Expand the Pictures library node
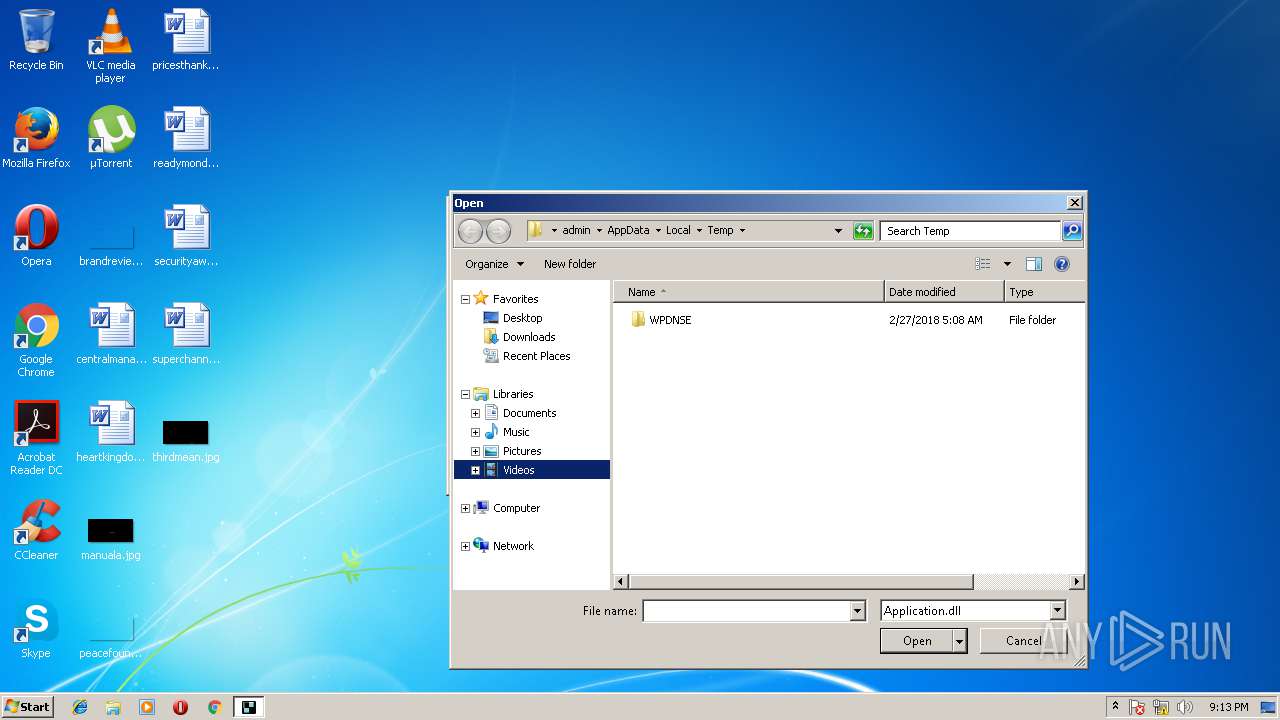The width and height of the screenshot is (1280, 720). coord(476,451)
